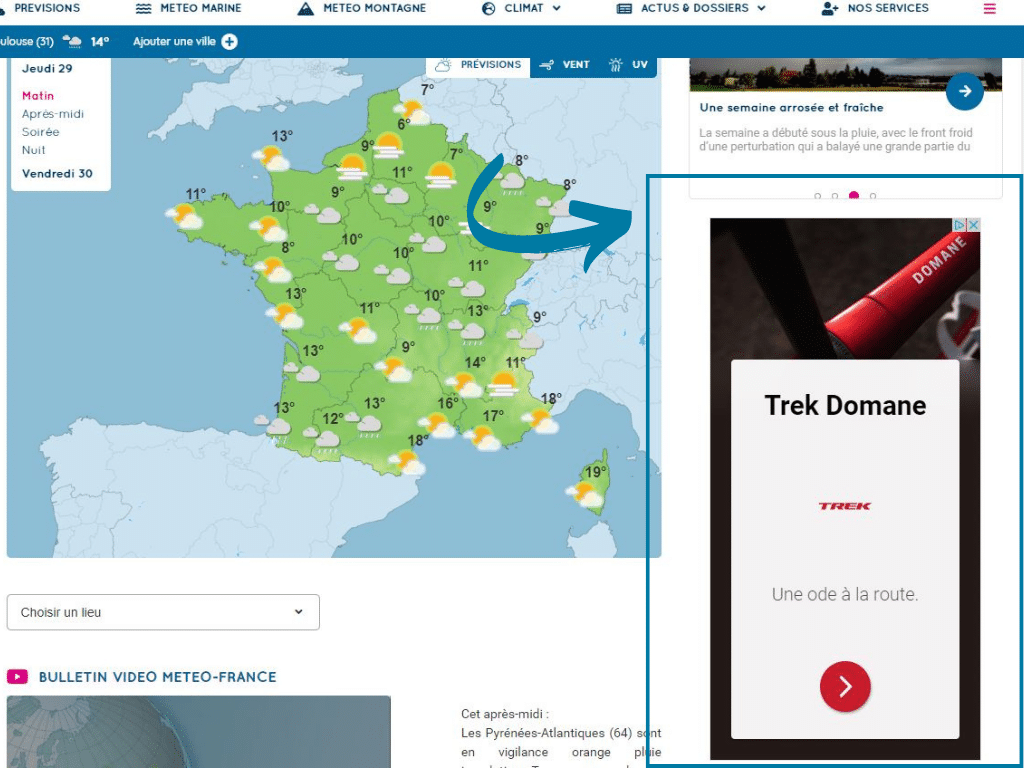Click the newspaper icon beside ACTUS & DOSSIERS
The height and width of the screenshot is (768, 1024).
pos(624,8)
